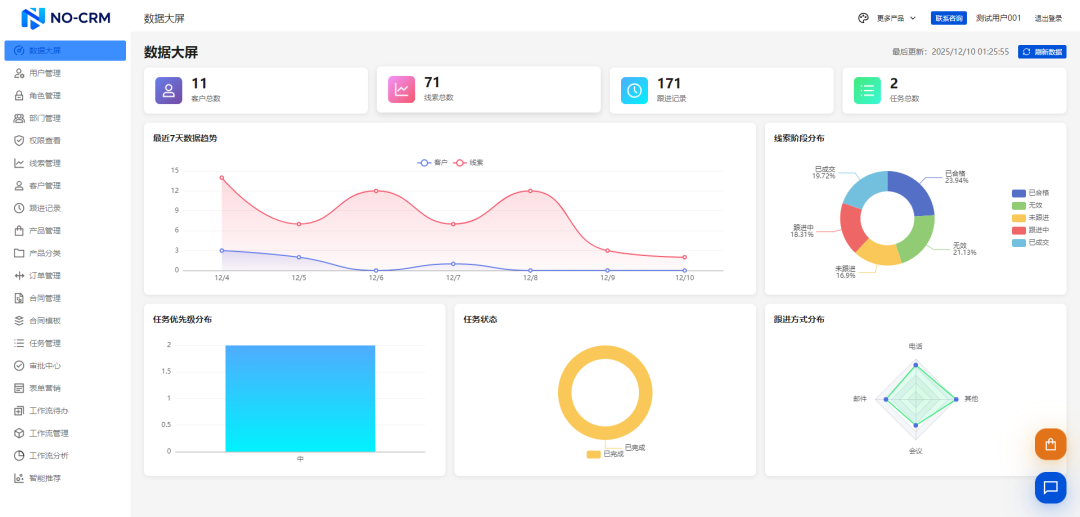Click the 线索管理 line-chart icon
The width and height of the screenshot is (1080, 517).
[x=19, y=163]
